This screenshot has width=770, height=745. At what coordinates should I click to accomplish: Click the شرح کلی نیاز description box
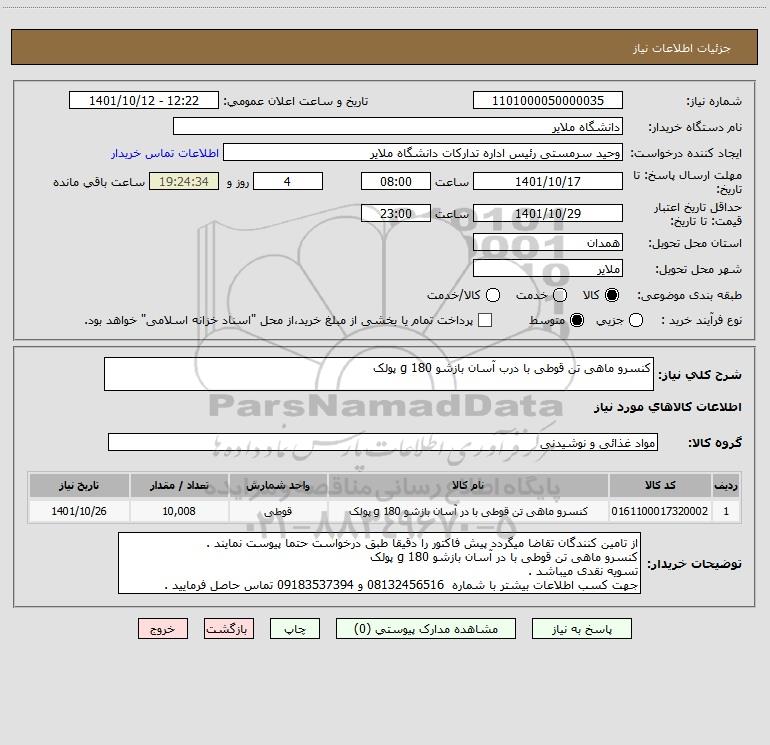(x=379, y=374)
